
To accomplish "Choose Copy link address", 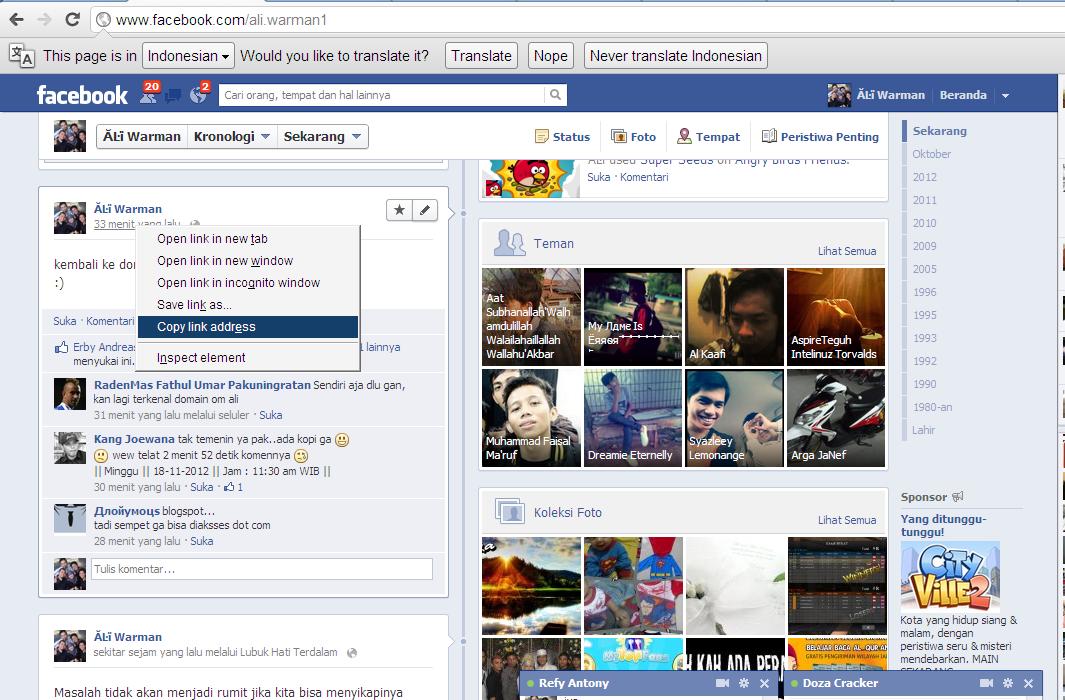I will coord(248,327).
